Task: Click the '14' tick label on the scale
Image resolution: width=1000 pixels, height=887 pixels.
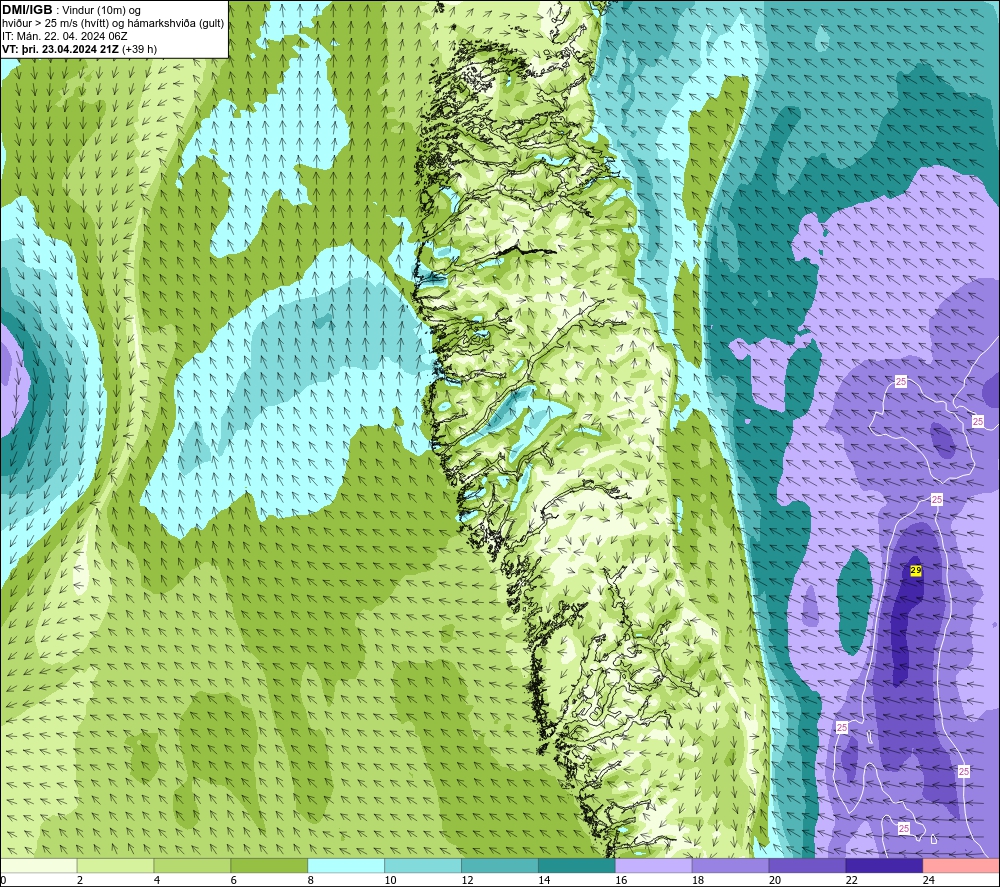Action: point(544,880)
